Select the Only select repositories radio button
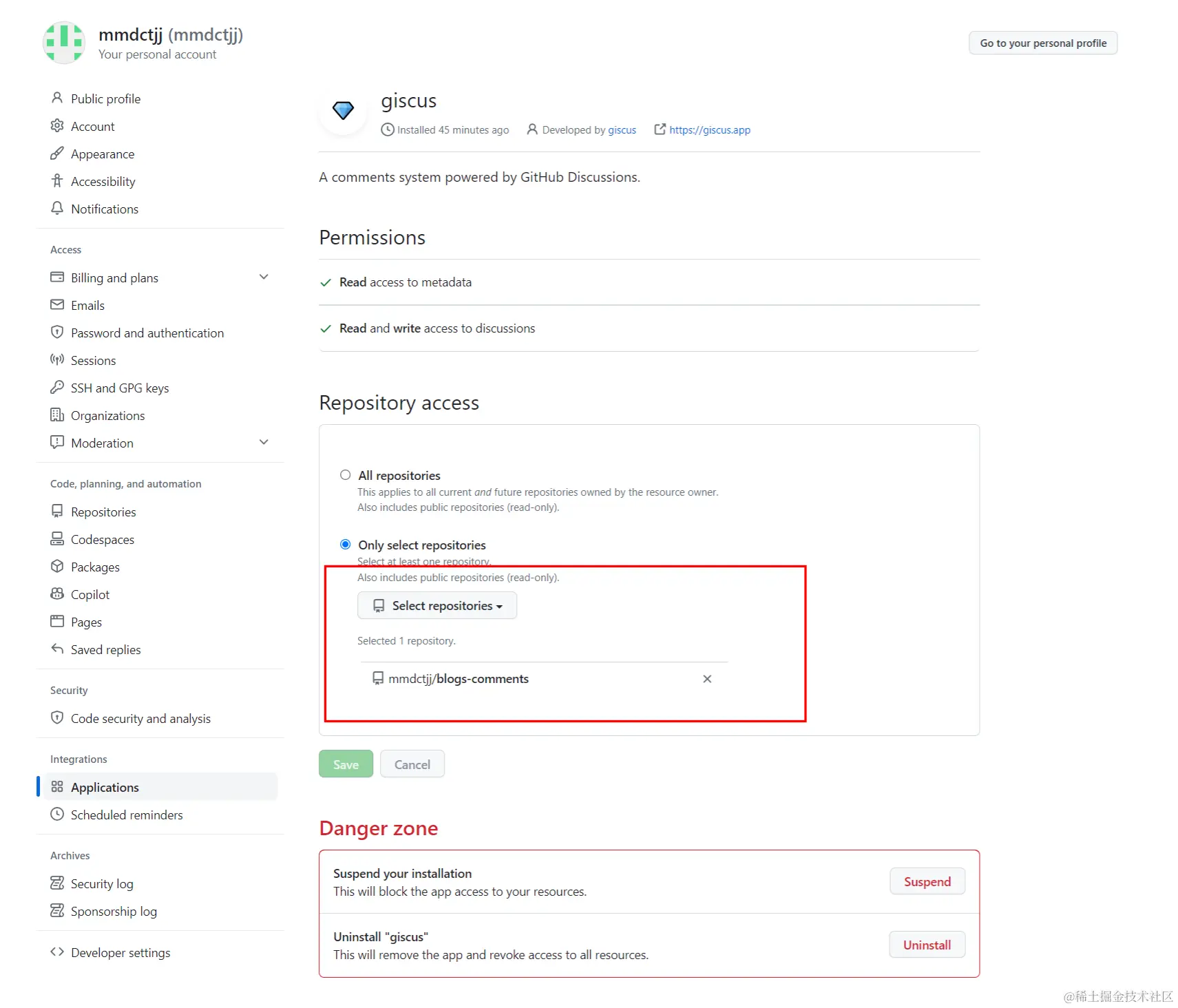The image size is (1178, 1008). coord(346,545)
